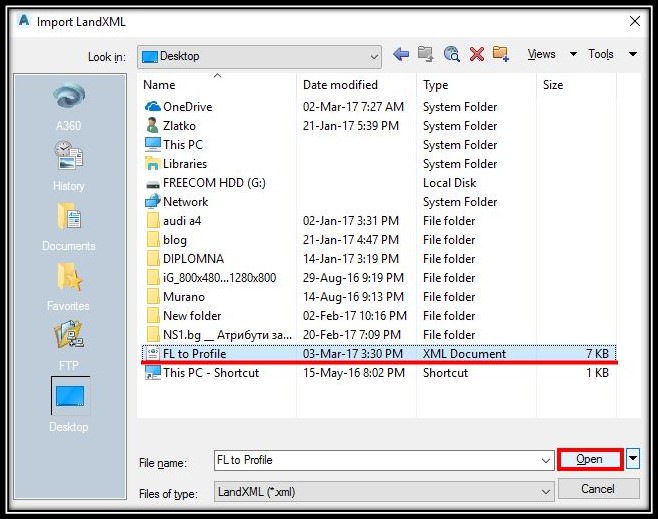Open the History shortcut in sidebar
Image resolution: width=658 pixels, height=519 pixels.
coord(69,167)
